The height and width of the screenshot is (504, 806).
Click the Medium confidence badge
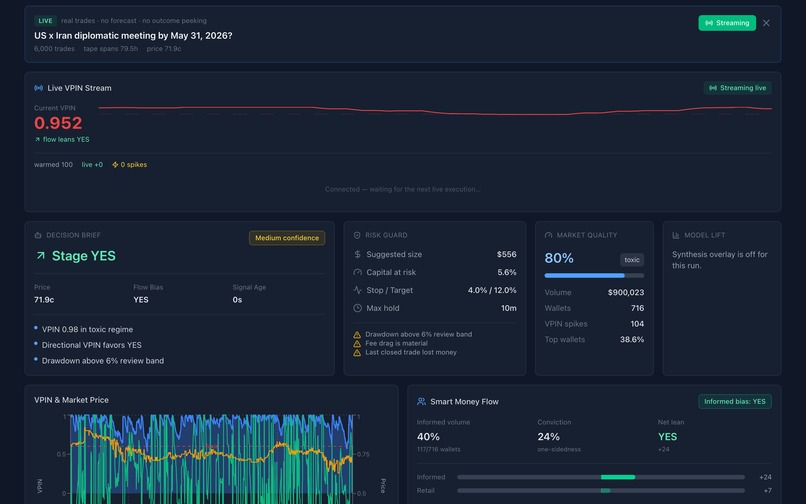(287, 238)
